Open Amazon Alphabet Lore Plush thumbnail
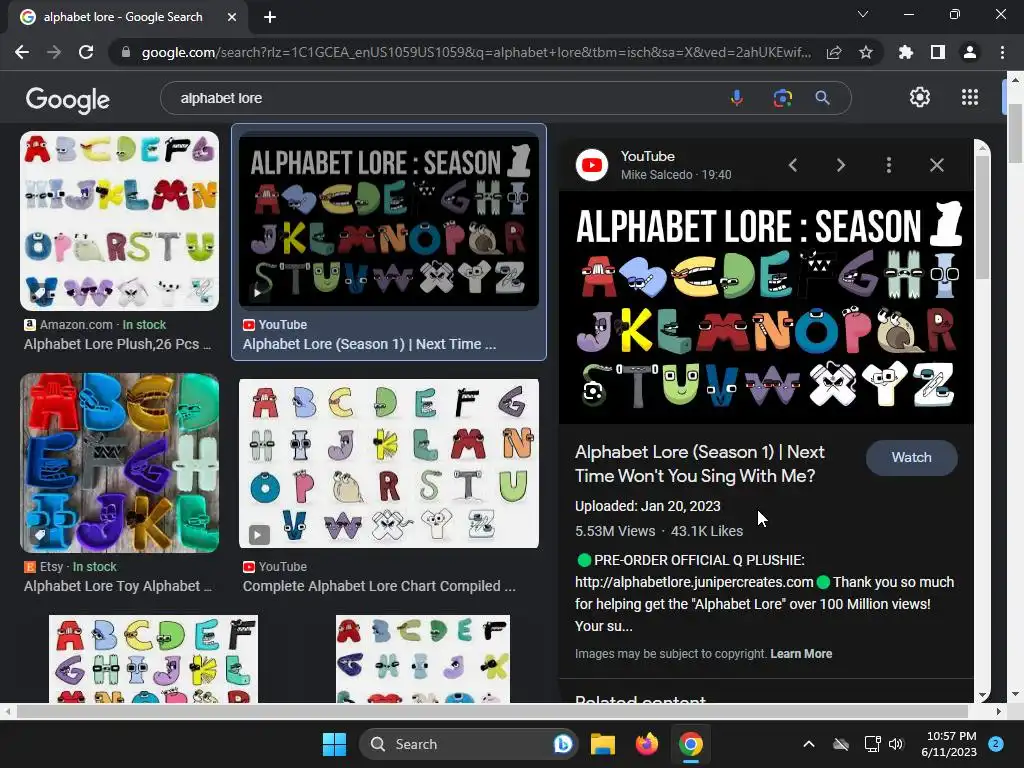This screenshot has height=768, width=1024. pos(120,221)
